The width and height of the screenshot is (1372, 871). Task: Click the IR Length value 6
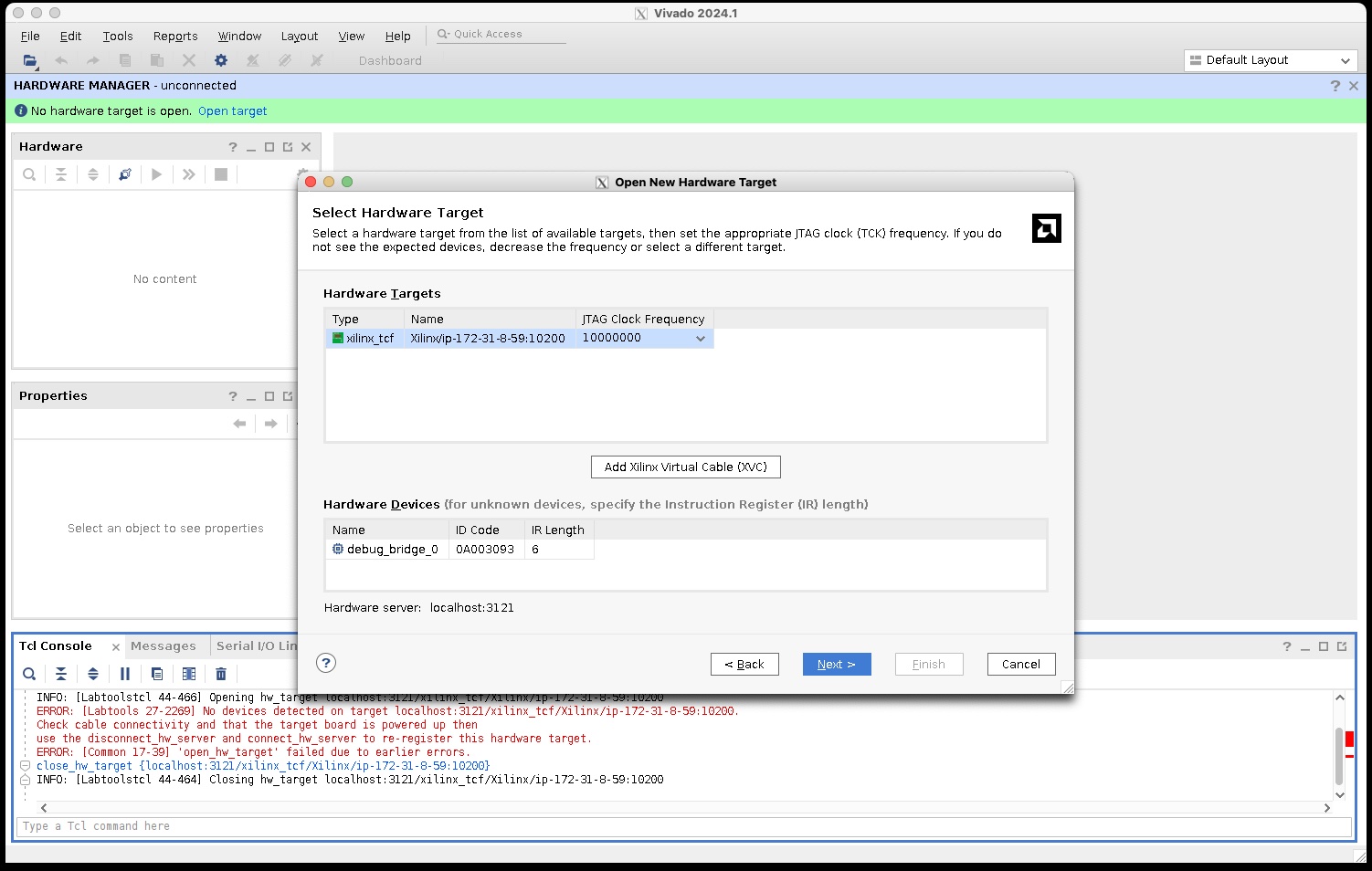(559, 550)
